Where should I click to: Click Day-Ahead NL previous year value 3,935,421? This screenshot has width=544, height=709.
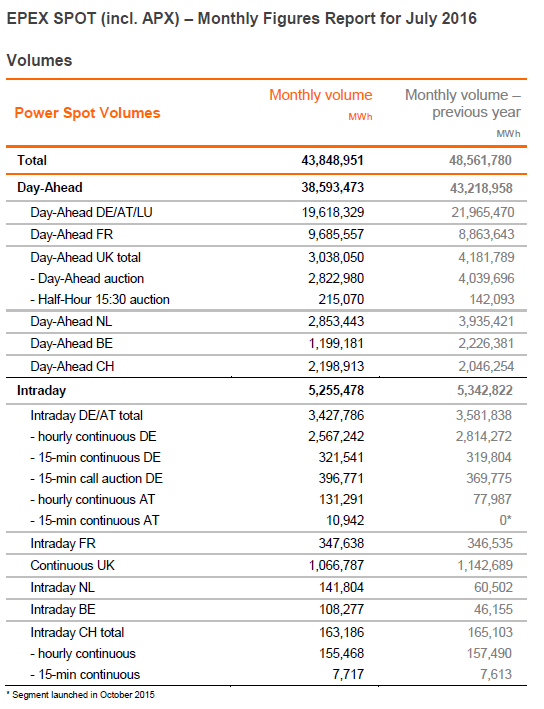[x=486, y=321]
